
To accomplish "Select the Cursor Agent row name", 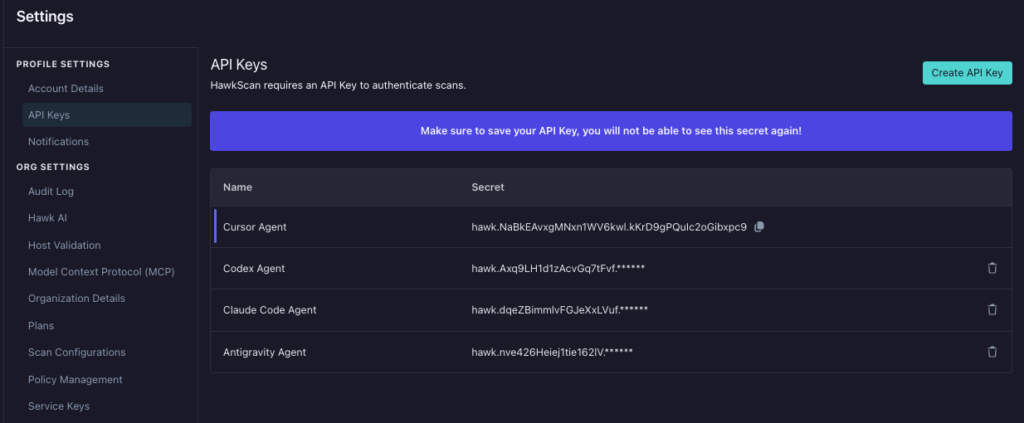I will tap(255, 227).
